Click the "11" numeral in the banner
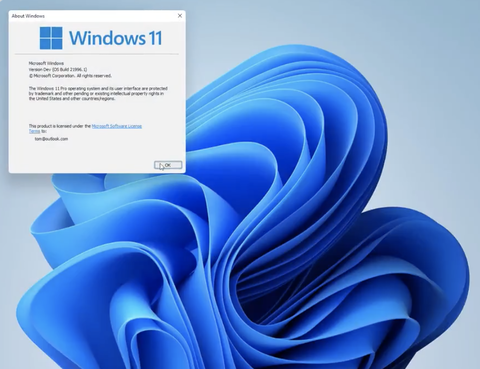Viewport: 480px width, 369px height. click(x=155, y=38)
